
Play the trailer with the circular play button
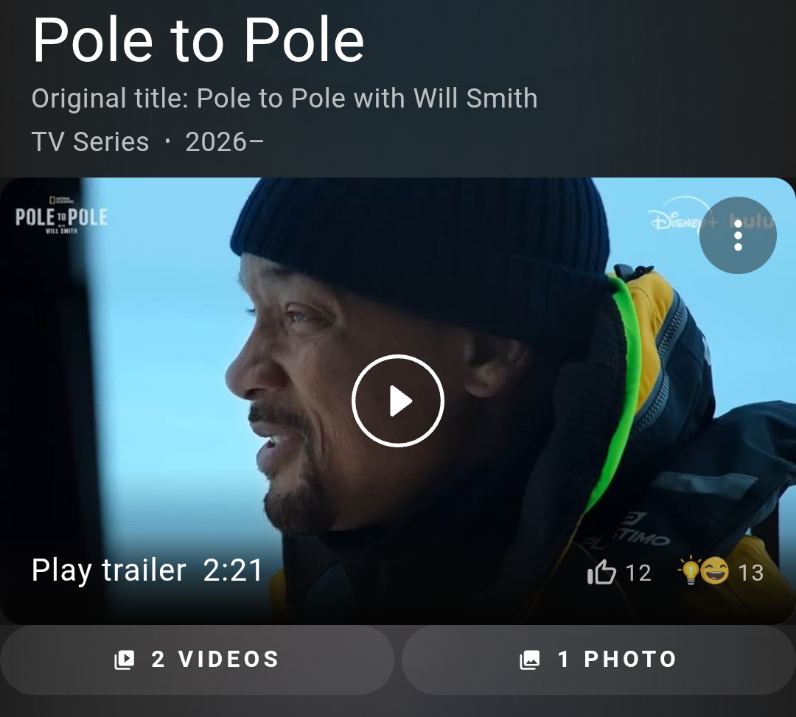pyautogui.click(x=398, y=401)
